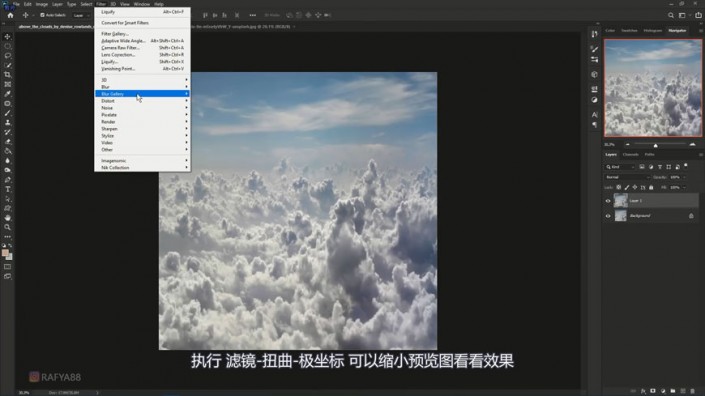This screenshot has height=396, width=705.
Task: Open the workspace switcher icon
Action: (683, 15)
